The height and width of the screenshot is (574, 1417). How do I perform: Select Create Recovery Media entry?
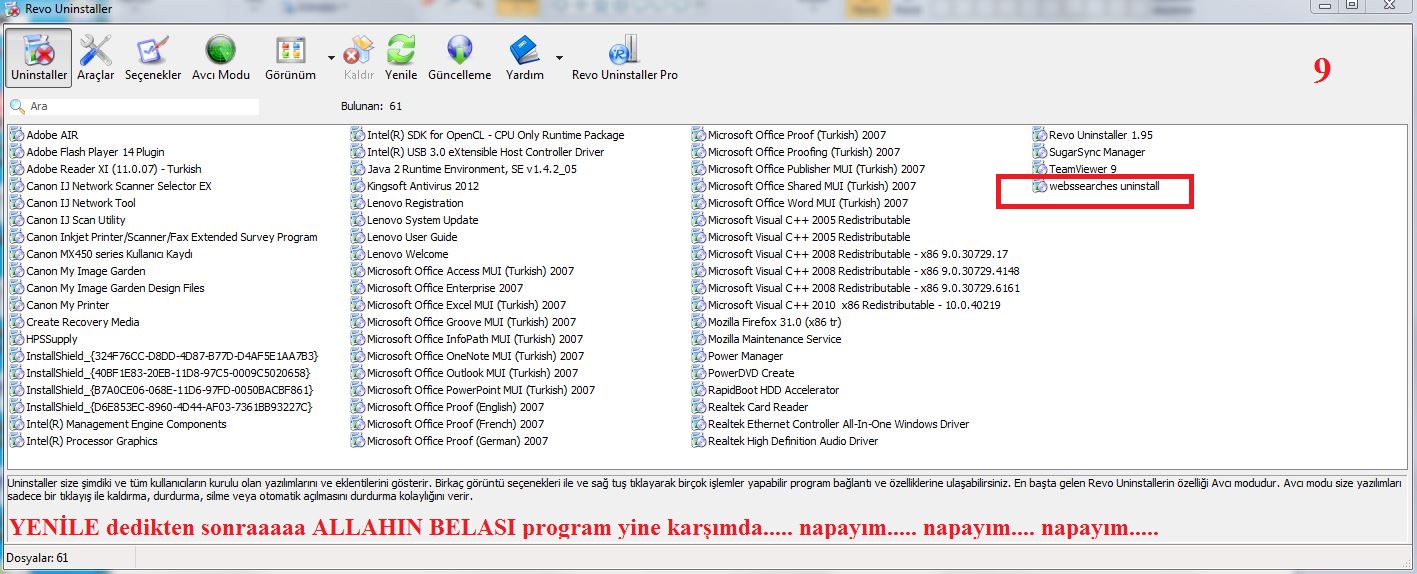coord(75,322)
